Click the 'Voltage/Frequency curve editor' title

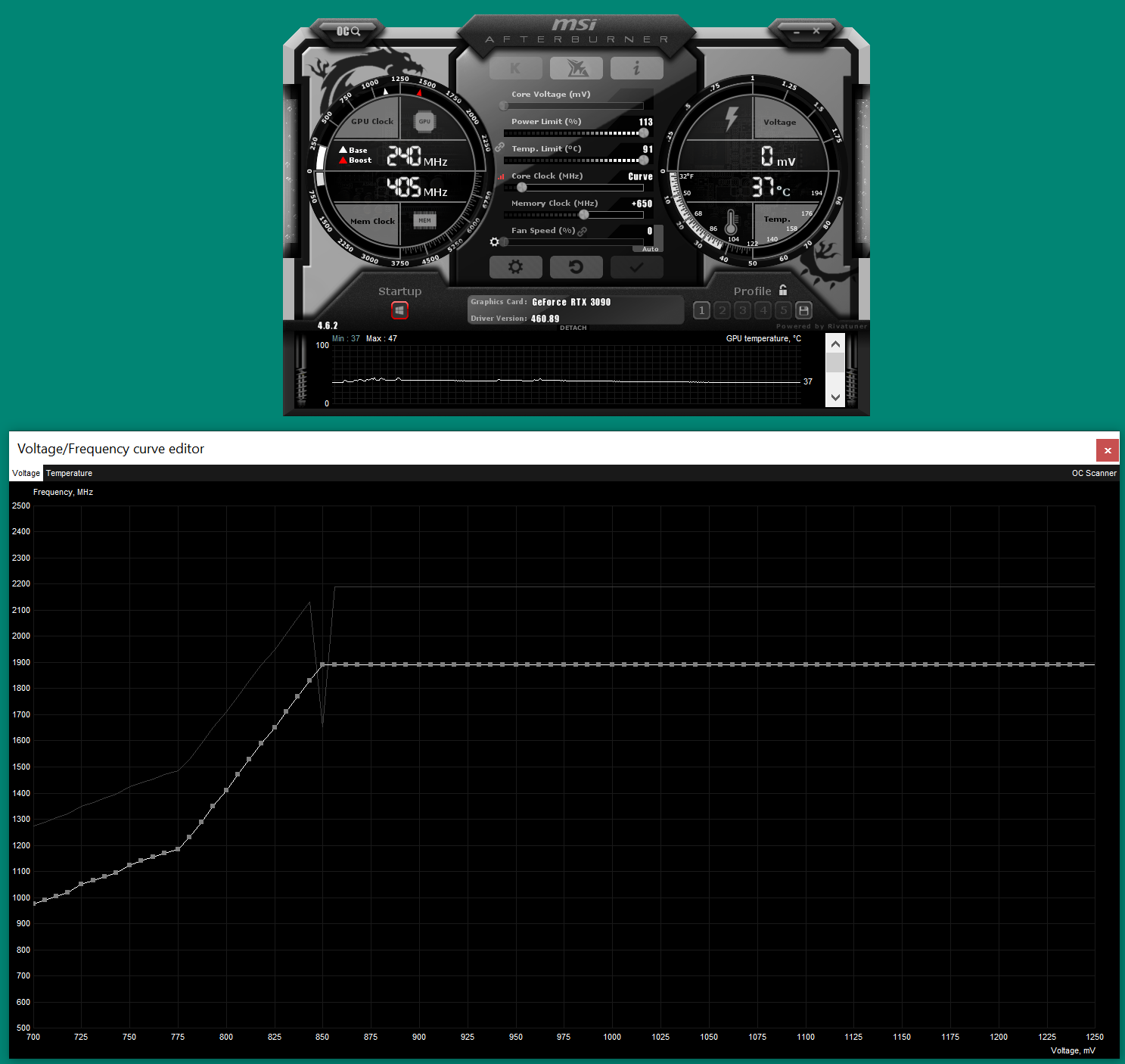(111, 449)
